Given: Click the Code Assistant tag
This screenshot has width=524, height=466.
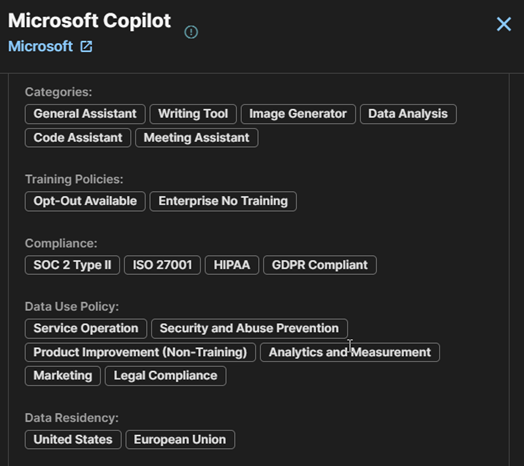Looking at the screenshot, I should click(78, 138).
